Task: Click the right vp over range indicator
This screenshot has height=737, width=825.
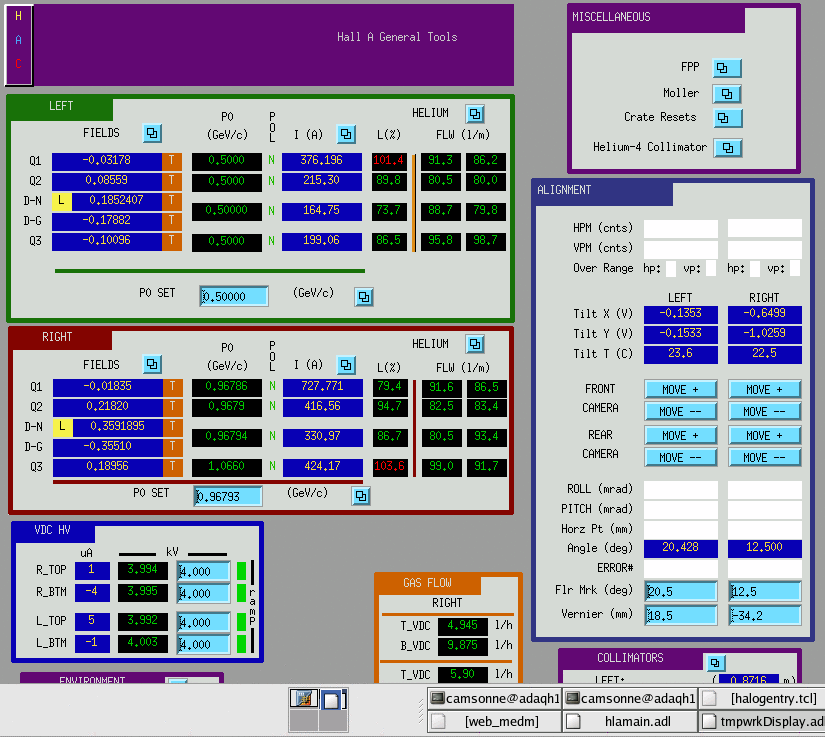Action: point(795,269)
